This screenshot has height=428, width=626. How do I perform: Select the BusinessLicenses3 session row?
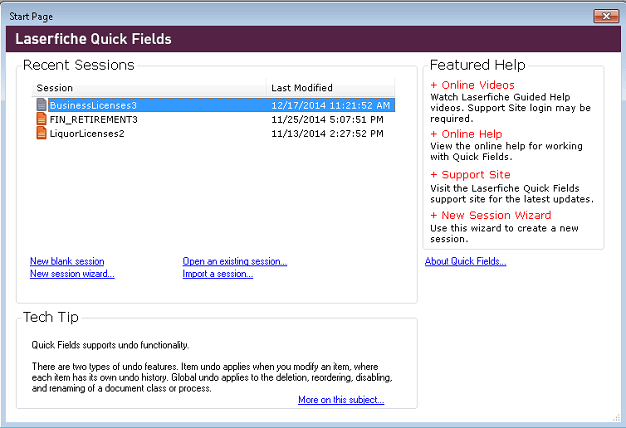pyautogui.click(x=216, y=105)
